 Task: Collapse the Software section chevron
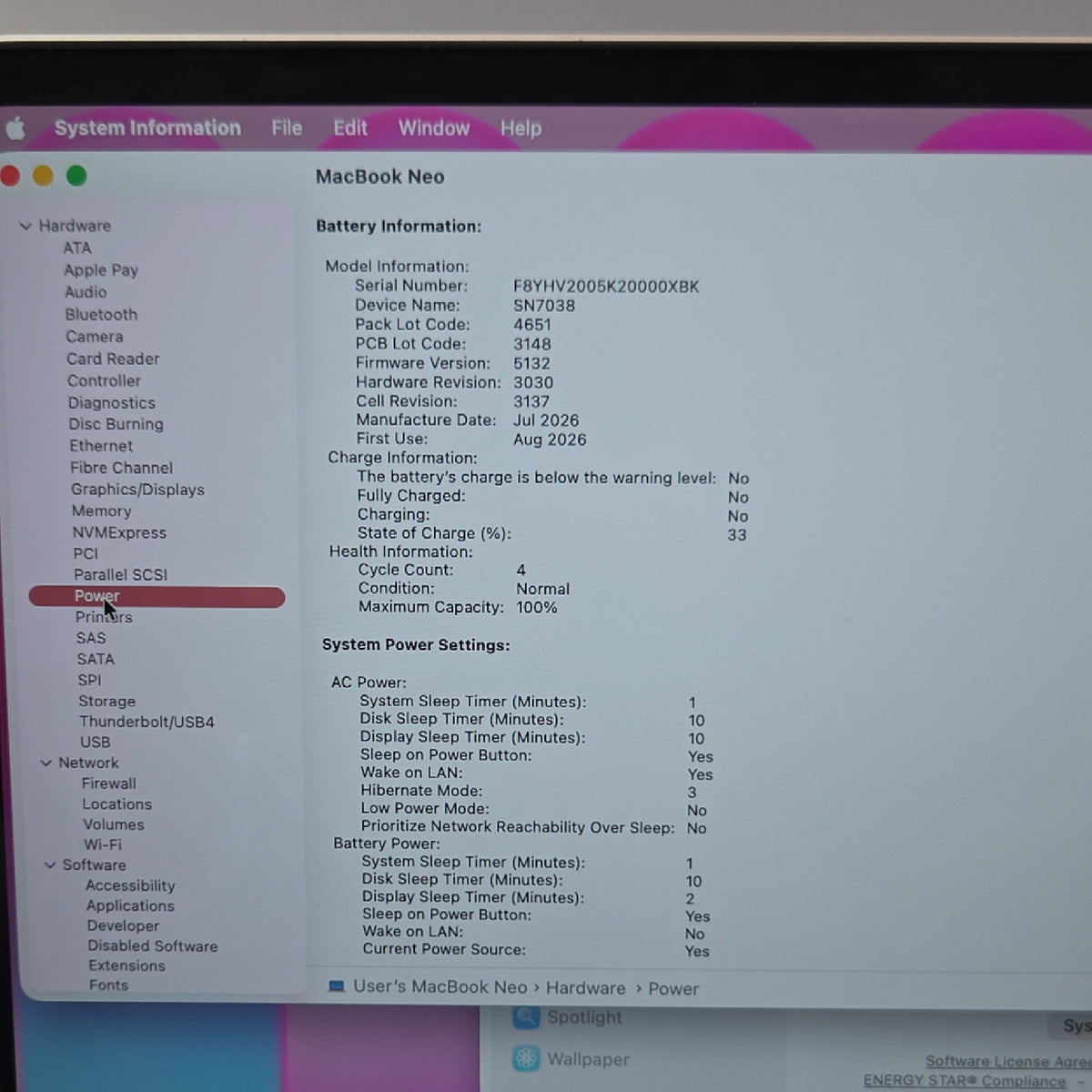coord(50,864)
